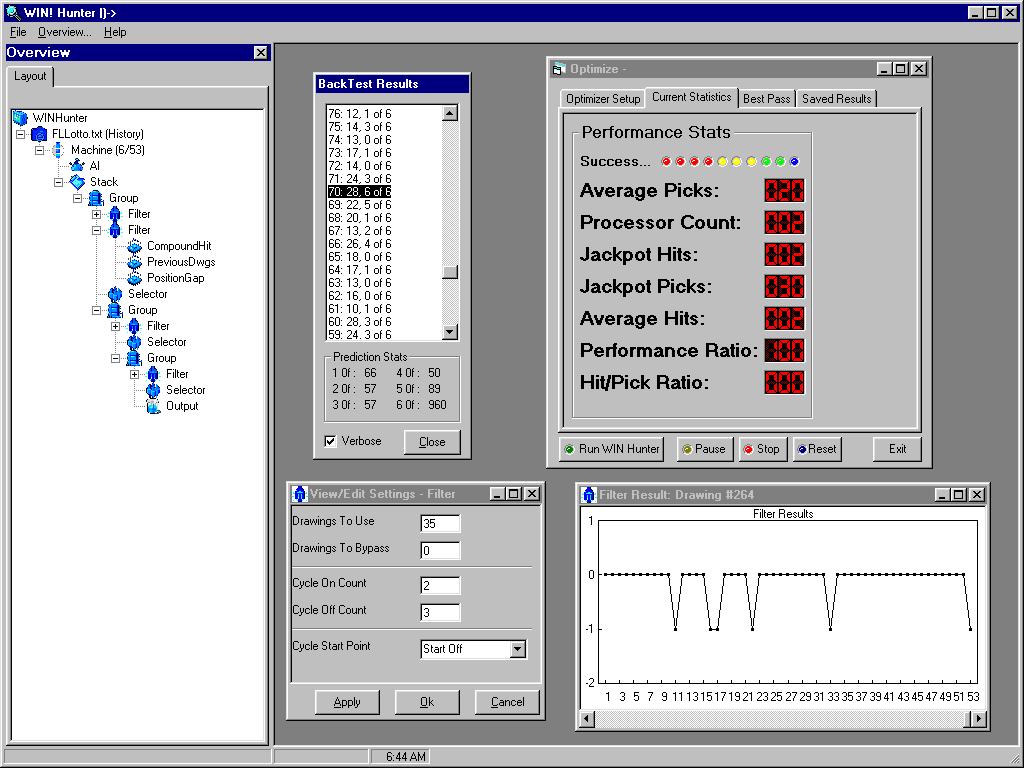Viewport: 1024px width, 768px height.
Task: Open the Optimizer Setup tab
Action: tap(602, 99)
